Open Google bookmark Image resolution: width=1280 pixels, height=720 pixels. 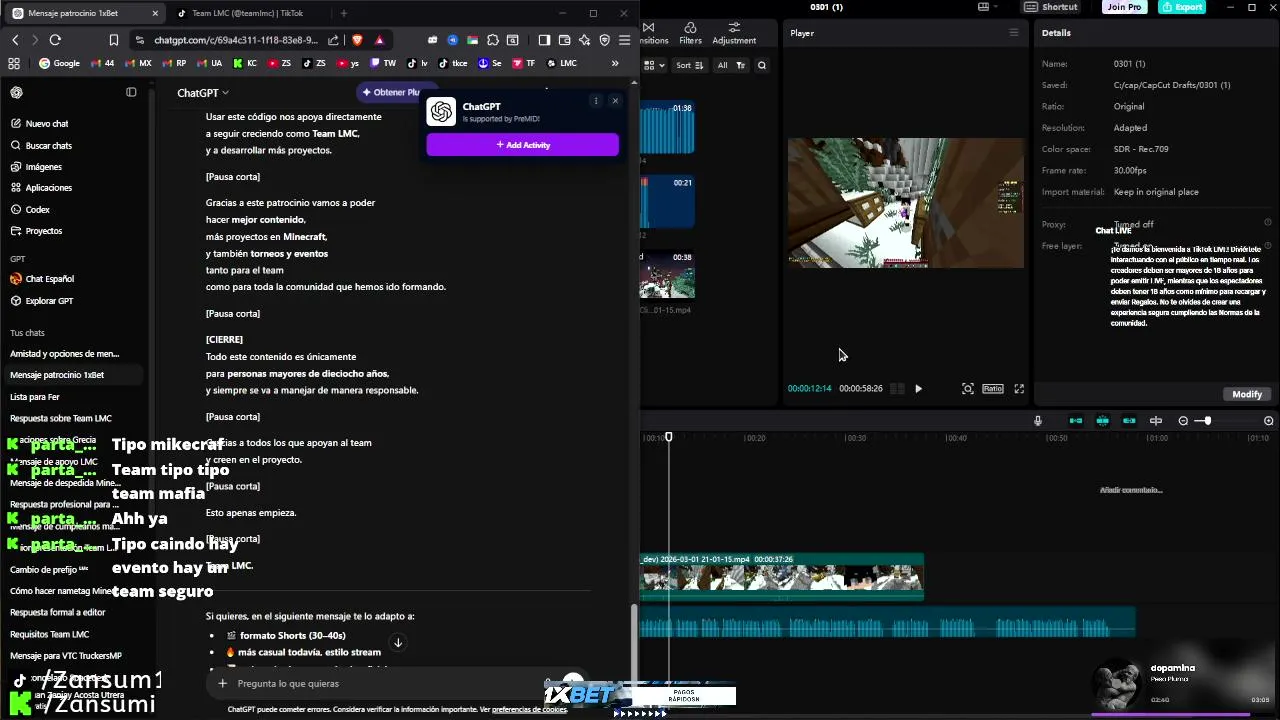59,63
